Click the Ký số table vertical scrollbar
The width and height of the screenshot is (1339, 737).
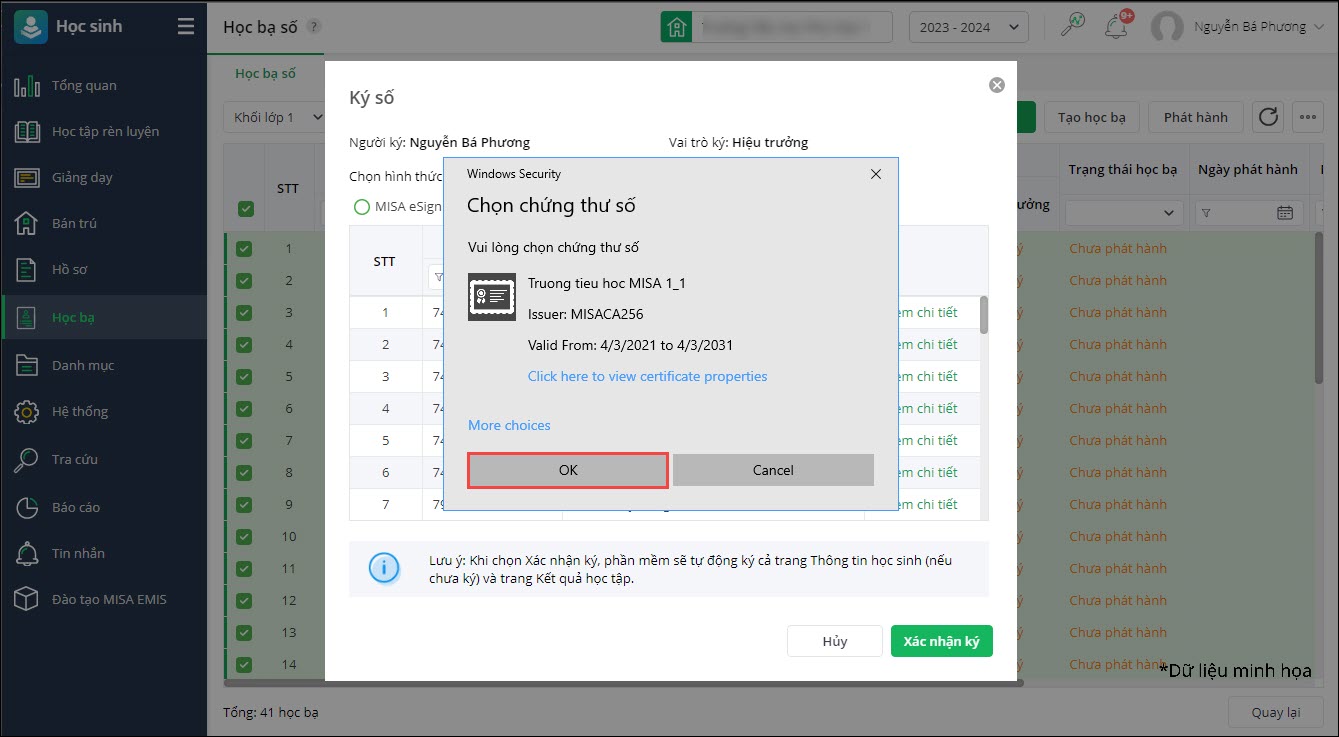point(984,314)
